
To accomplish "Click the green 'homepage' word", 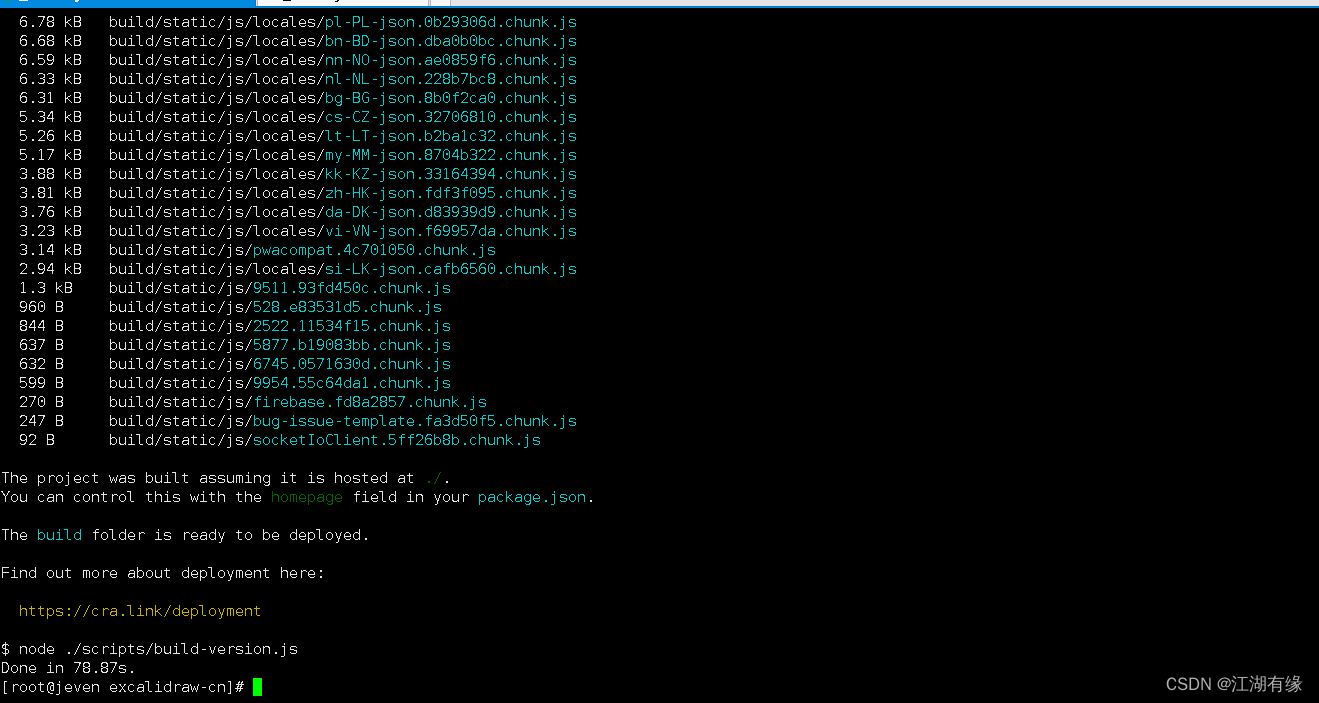I will [x=307, y=497].
